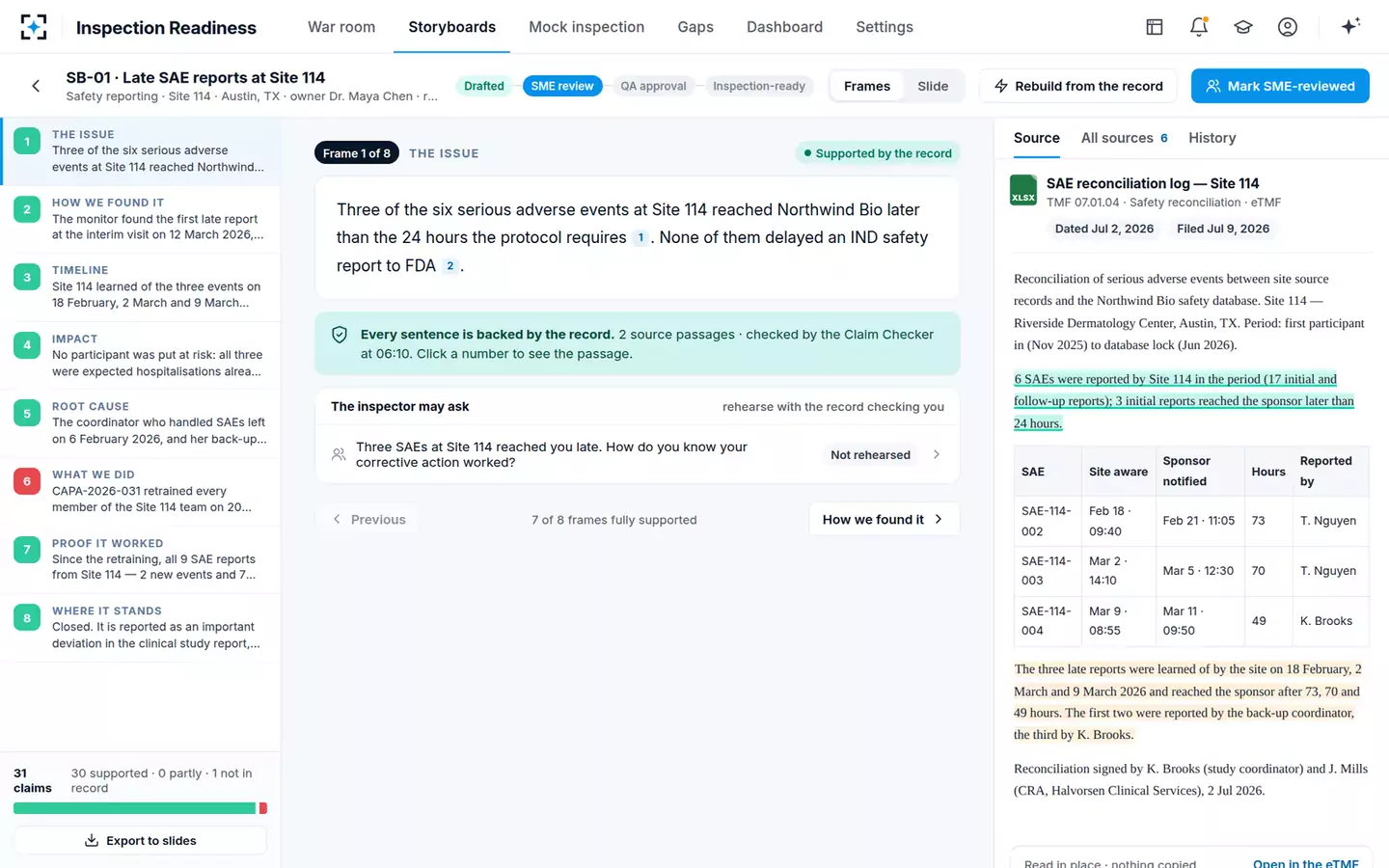
Task: Open the notifications bell
Action: [1199, 27]
